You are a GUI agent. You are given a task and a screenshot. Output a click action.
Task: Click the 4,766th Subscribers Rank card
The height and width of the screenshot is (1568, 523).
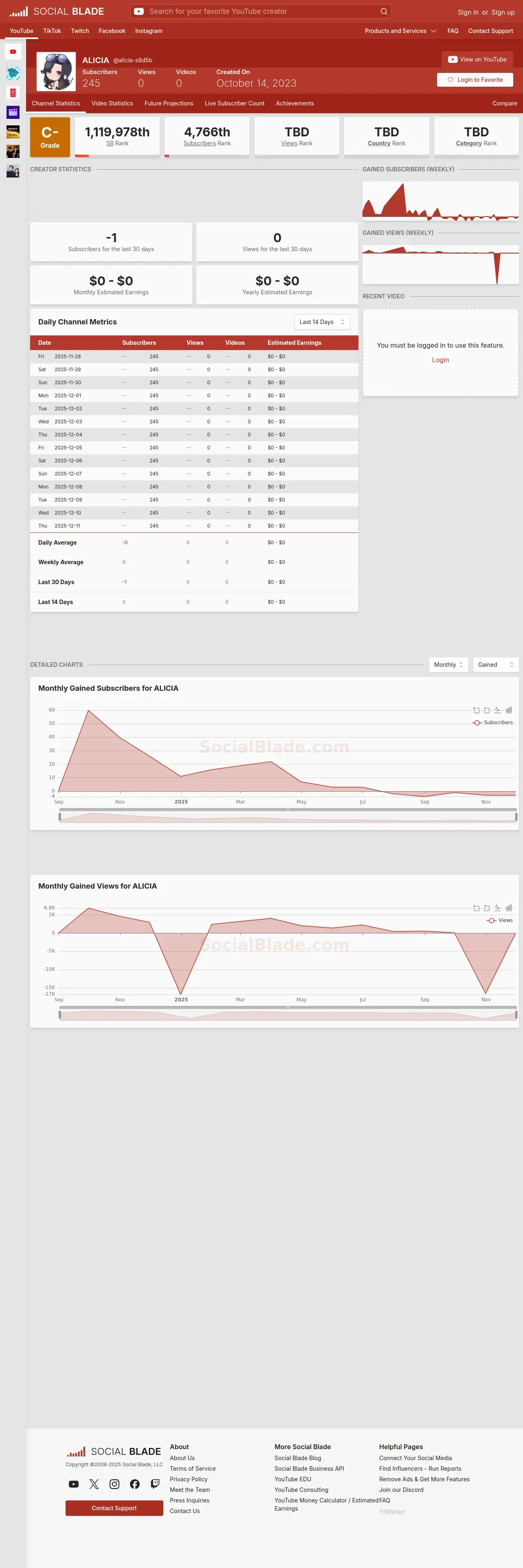click(x=207, y=137)
